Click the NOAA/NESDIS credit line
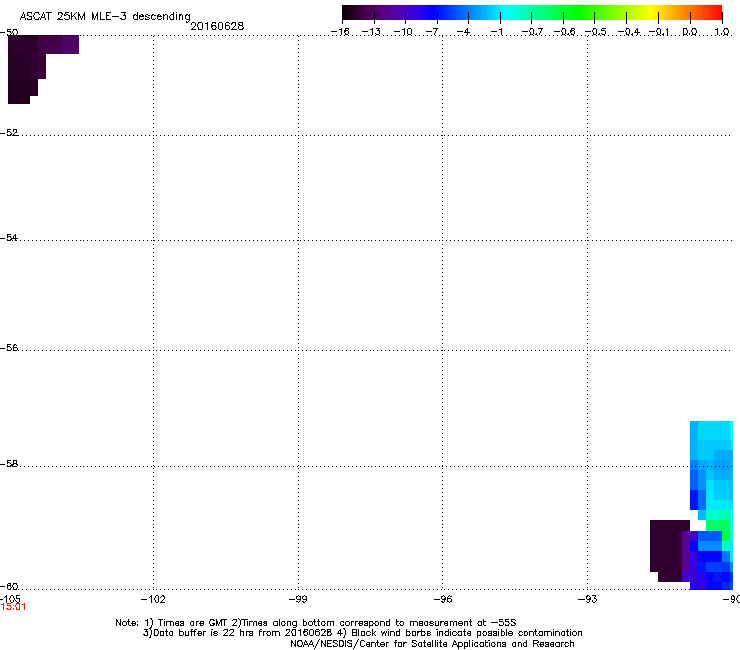Screen dimensions: 740x650 (432, 644)
